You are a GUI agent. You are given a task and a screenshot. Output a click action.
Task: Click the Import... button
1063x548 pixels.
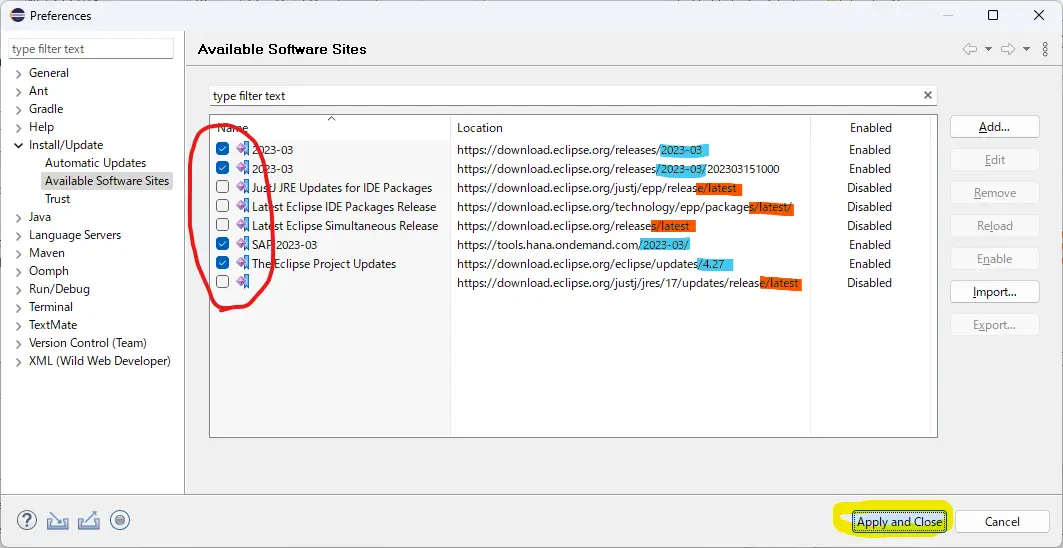995,292
